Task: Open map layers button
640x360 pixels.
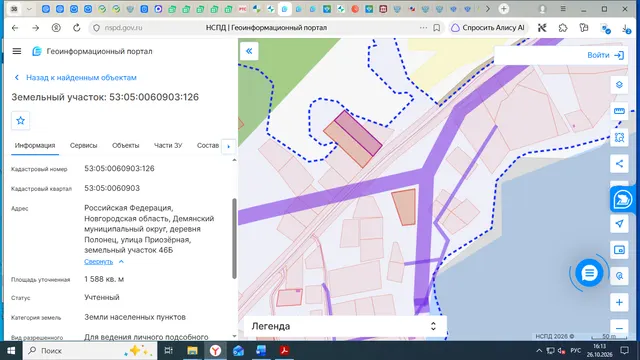Action: point(619,84)
